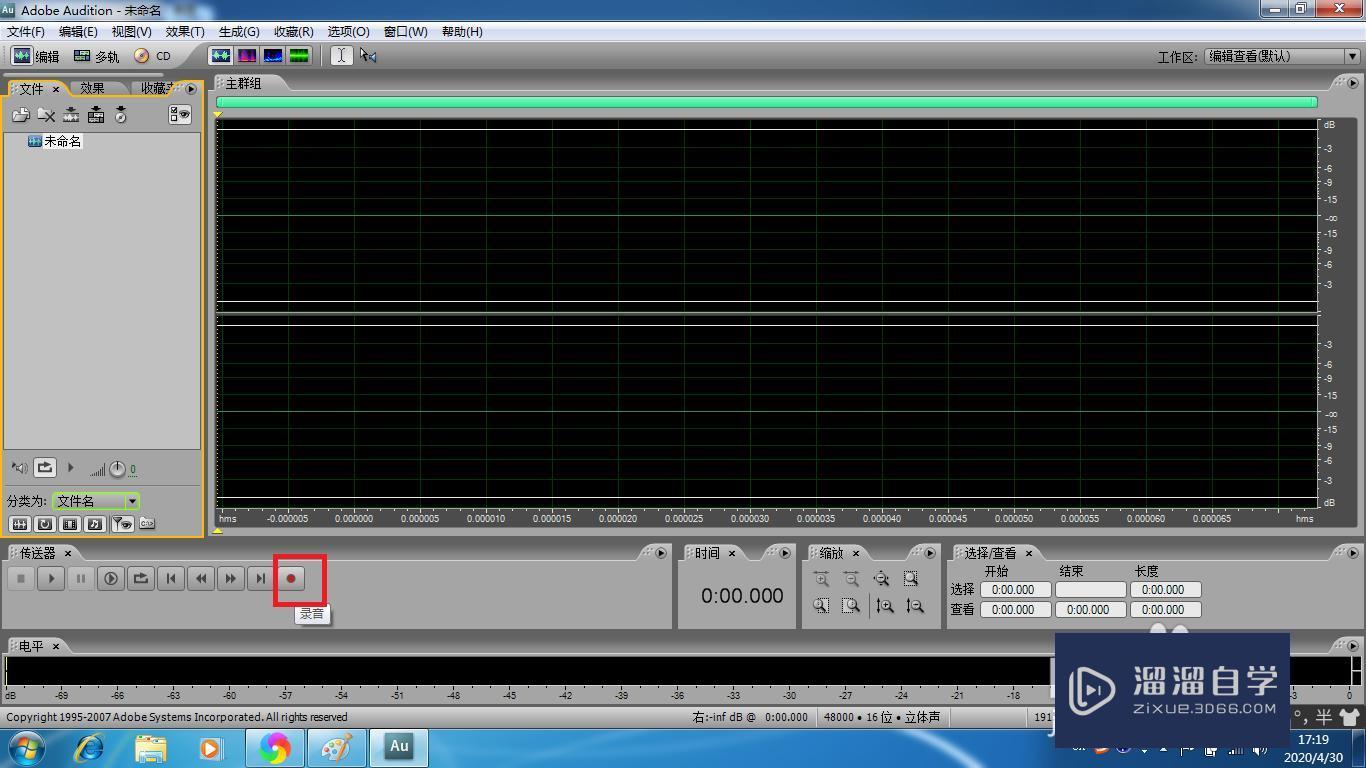This screenshot has height=768, width=1366.
Task: Select spectral phase display green icon
Action: pos(299,56)
